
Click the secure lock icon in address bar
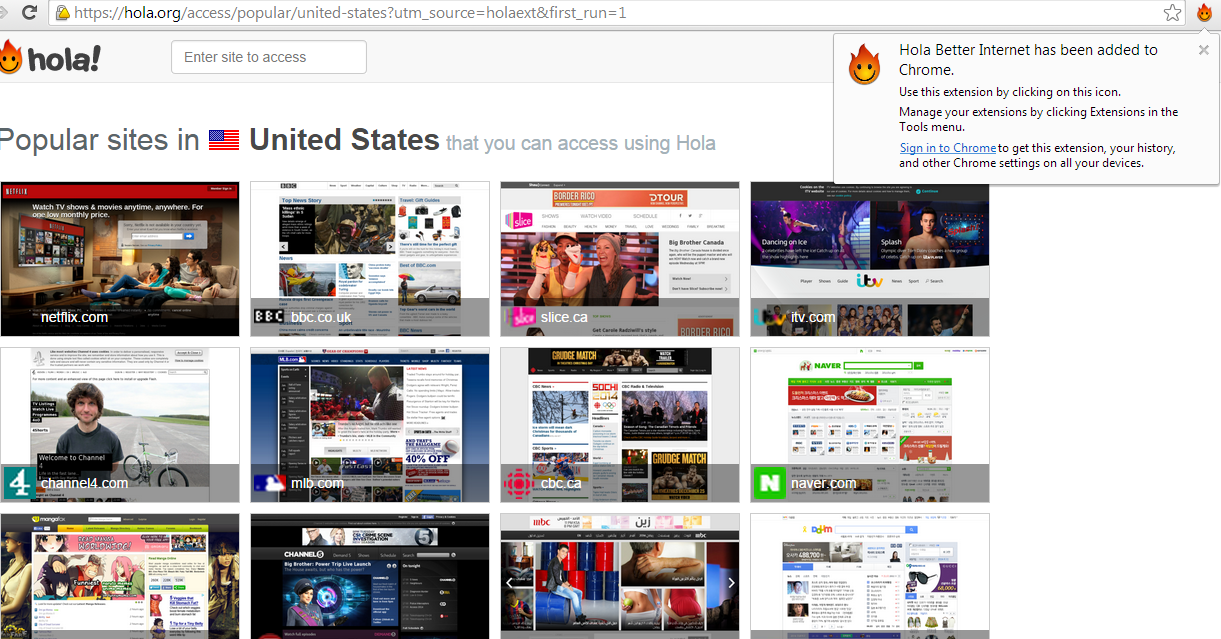click(x=62, y=13)
